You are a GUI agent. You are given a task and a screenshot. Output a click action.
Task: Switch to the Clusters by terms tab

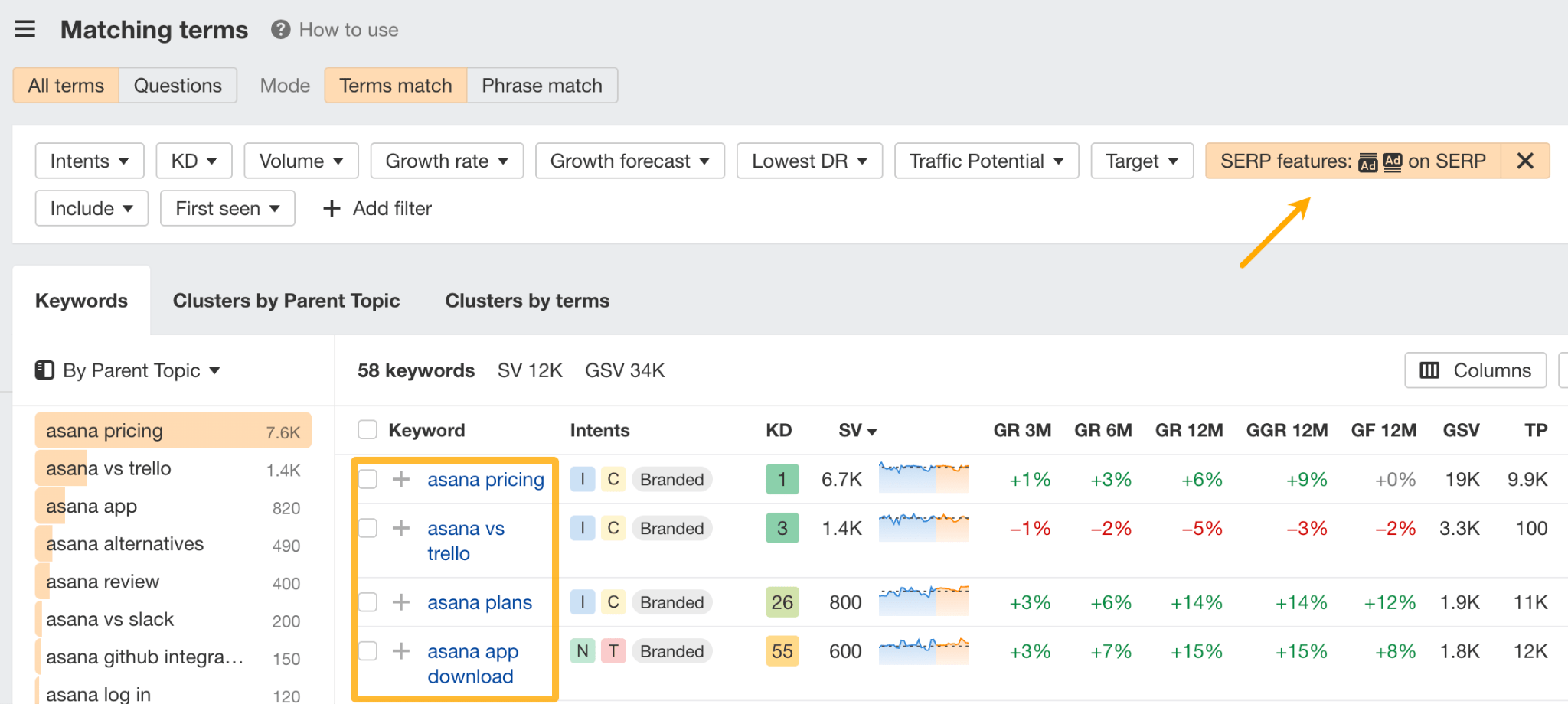click(x=526, y=300)
